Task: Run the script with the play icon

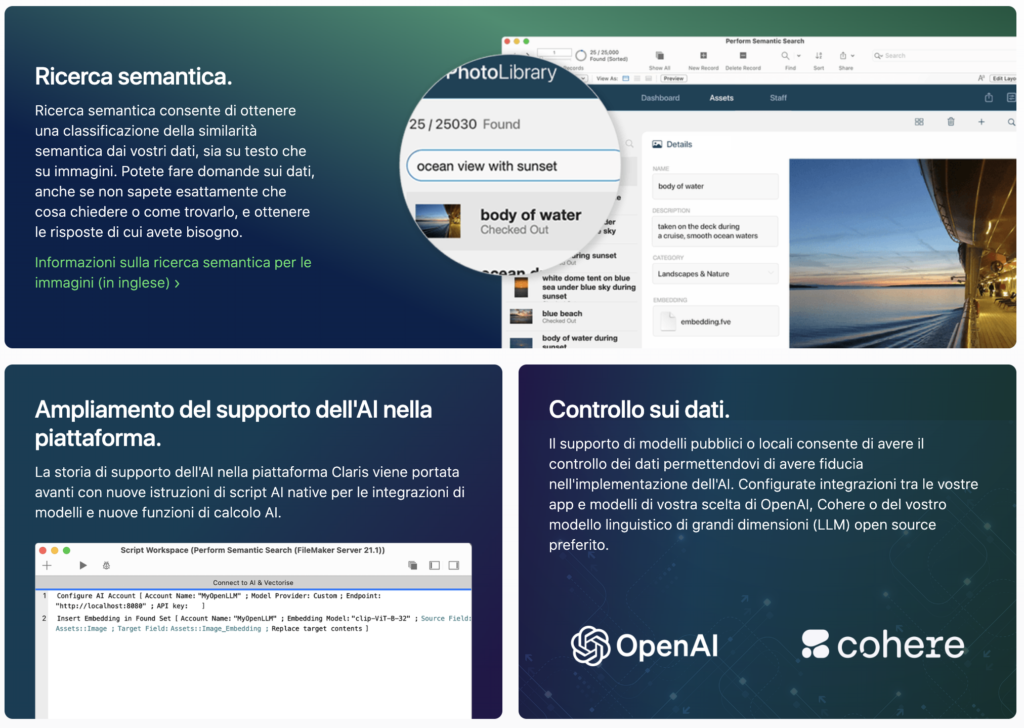Action: pos(83,565)
